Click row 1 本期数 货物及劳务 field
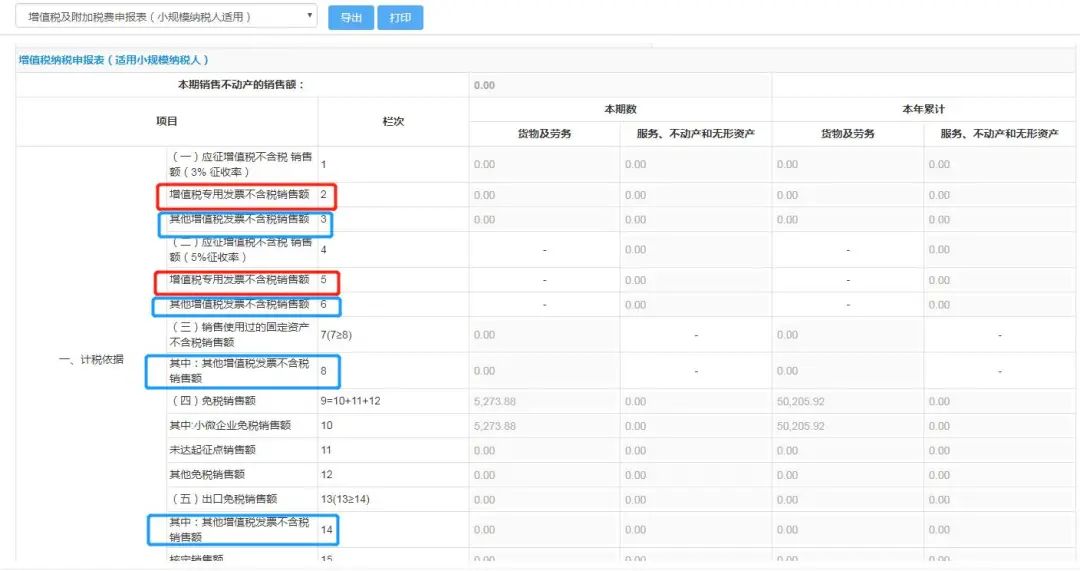Image resolution: width=1080 pixels, height=571 pixels. pos(544,165)
